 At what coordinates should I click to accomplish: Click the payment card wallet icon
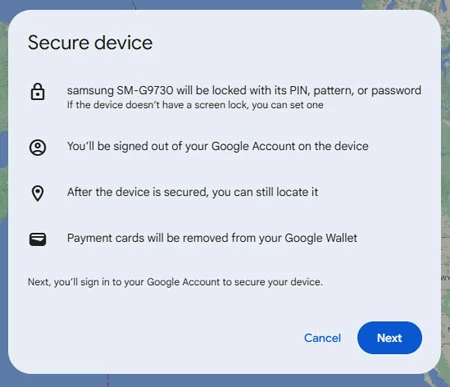tap(38, 239)
